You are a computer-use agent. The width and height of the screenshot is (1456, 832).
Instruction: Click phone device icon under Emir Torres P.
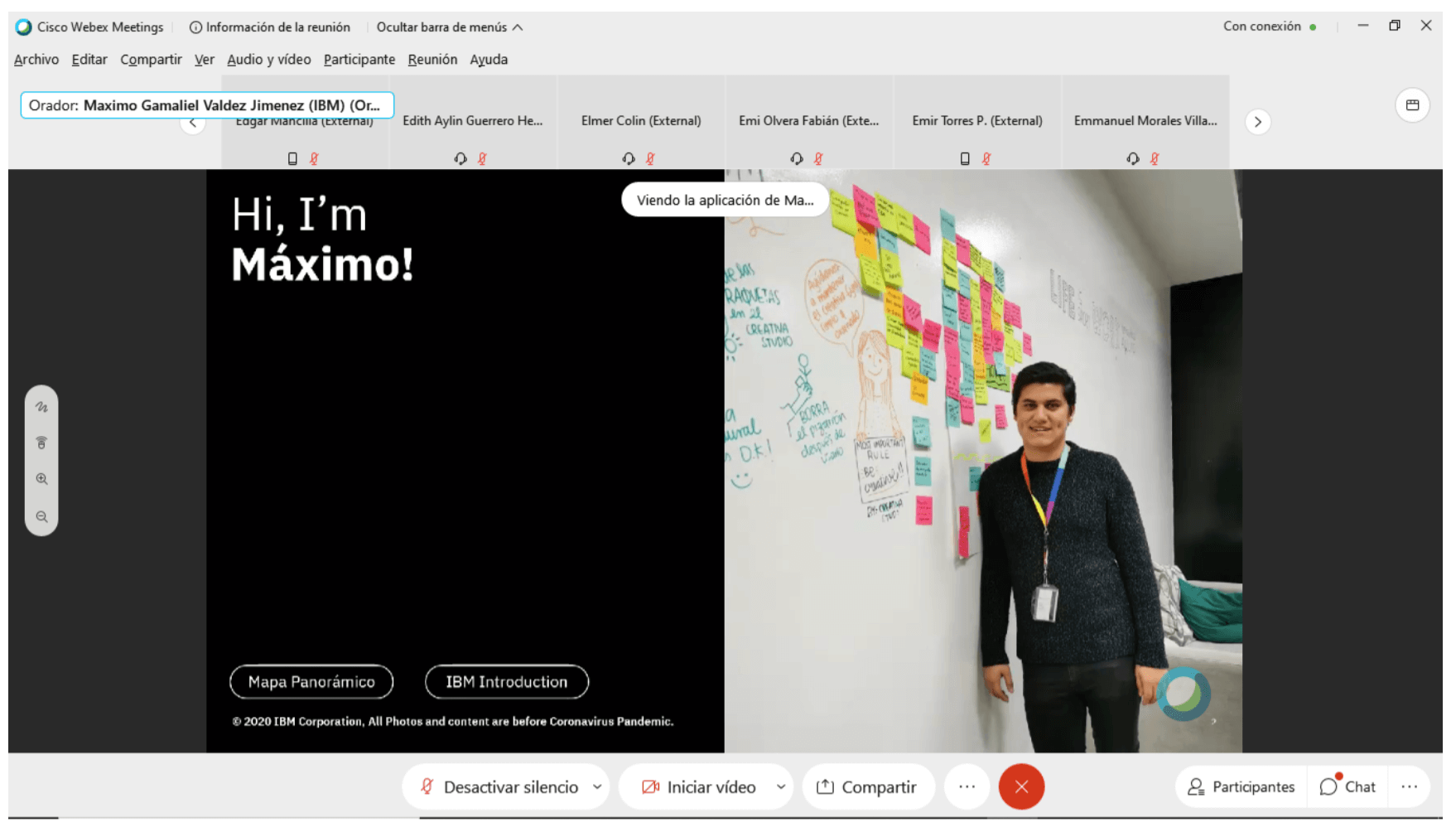coord(965,158)
